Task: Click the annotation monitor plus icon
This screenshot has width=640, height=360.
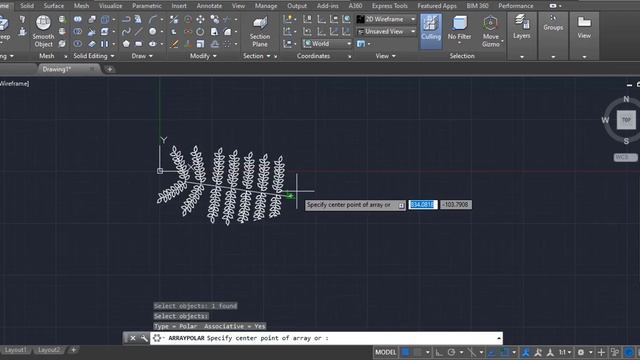Action: click(x=601, y=352)
